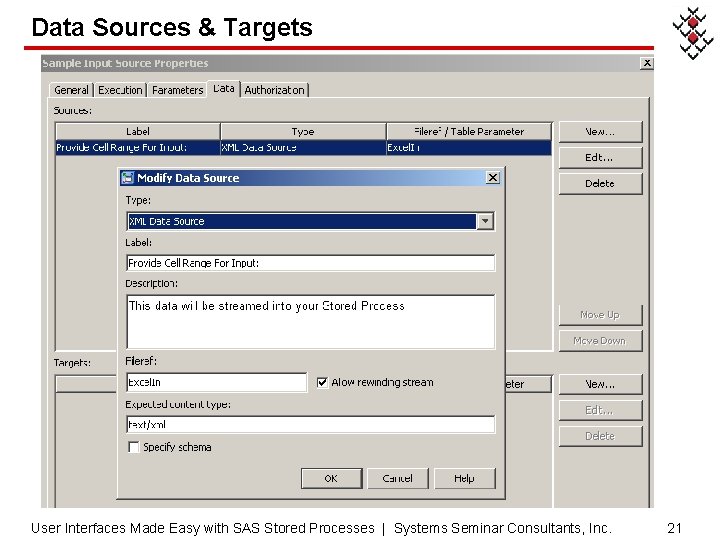Switch to the General tab

tap(71, 90)
